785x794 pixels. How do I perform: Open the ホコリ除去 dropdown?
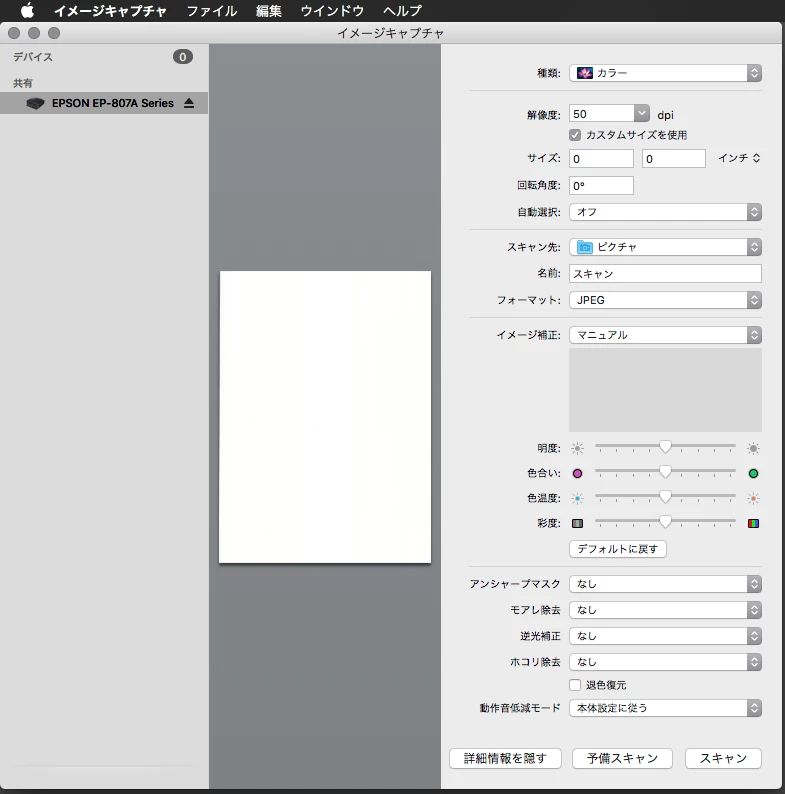point(665,662)
